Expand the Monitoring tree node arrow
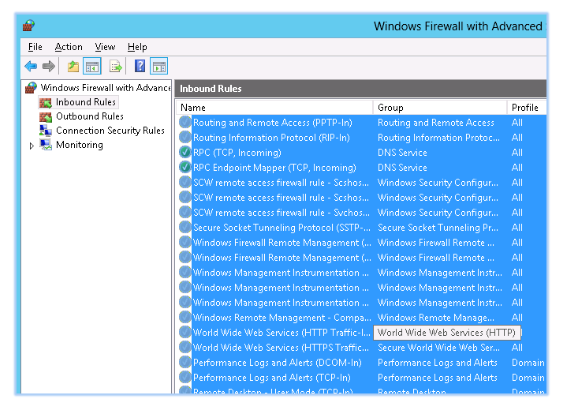 (31, 146)
